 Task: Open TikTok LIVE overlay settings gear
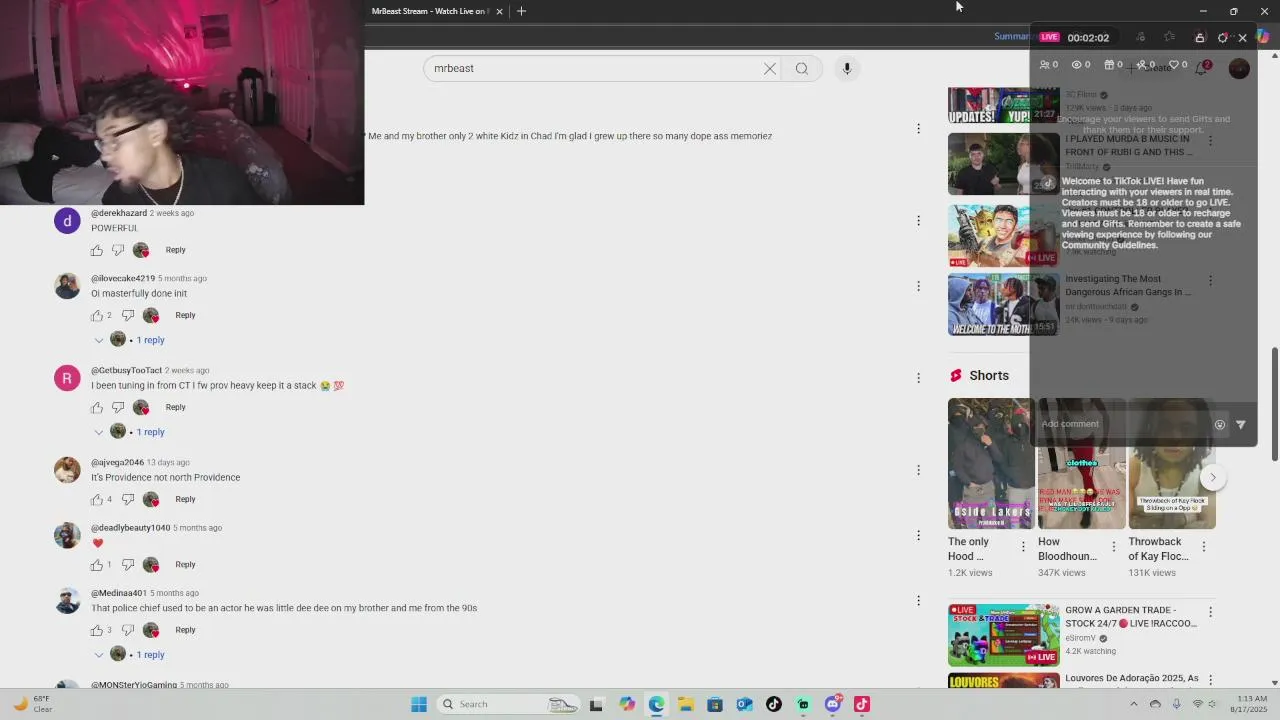1222,38
